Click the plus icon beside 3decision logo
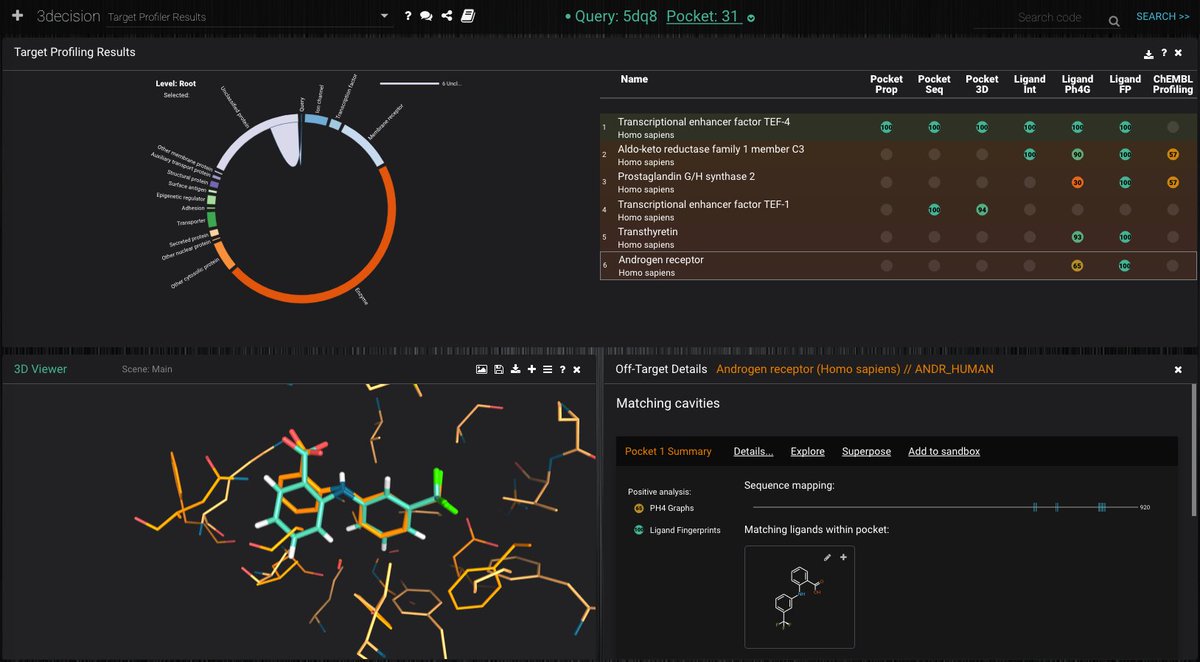This screenshot has height=662, width=1200. tap(17, 16)
